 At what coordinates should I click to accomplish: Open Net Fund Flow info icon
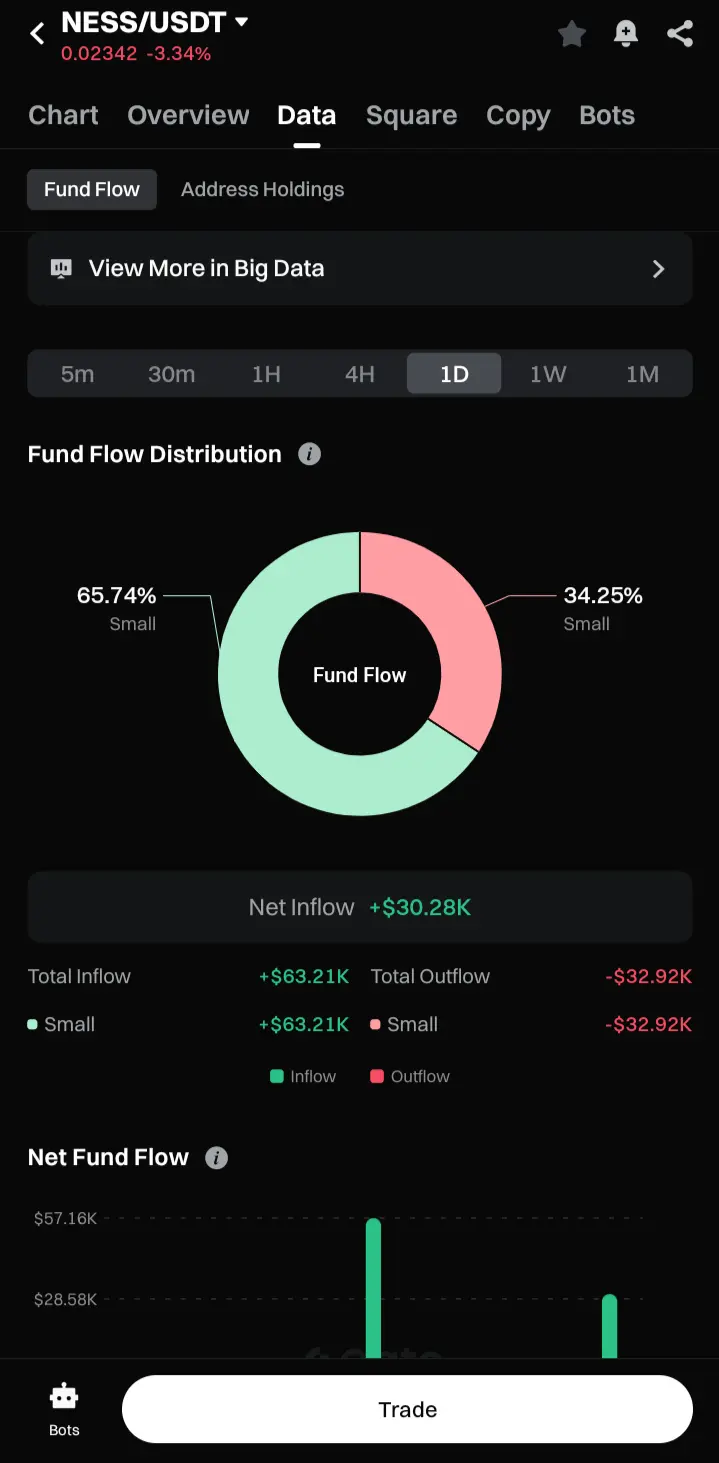pos(216,1158)
